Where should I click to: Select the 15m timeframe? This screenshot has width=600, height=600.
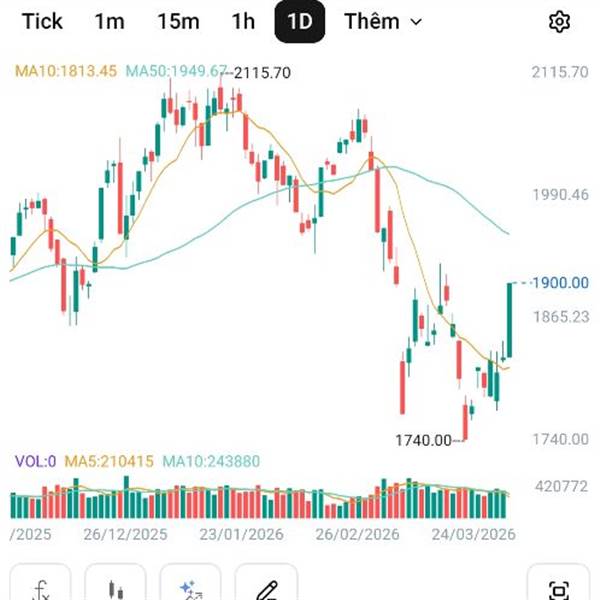point(178,22)
